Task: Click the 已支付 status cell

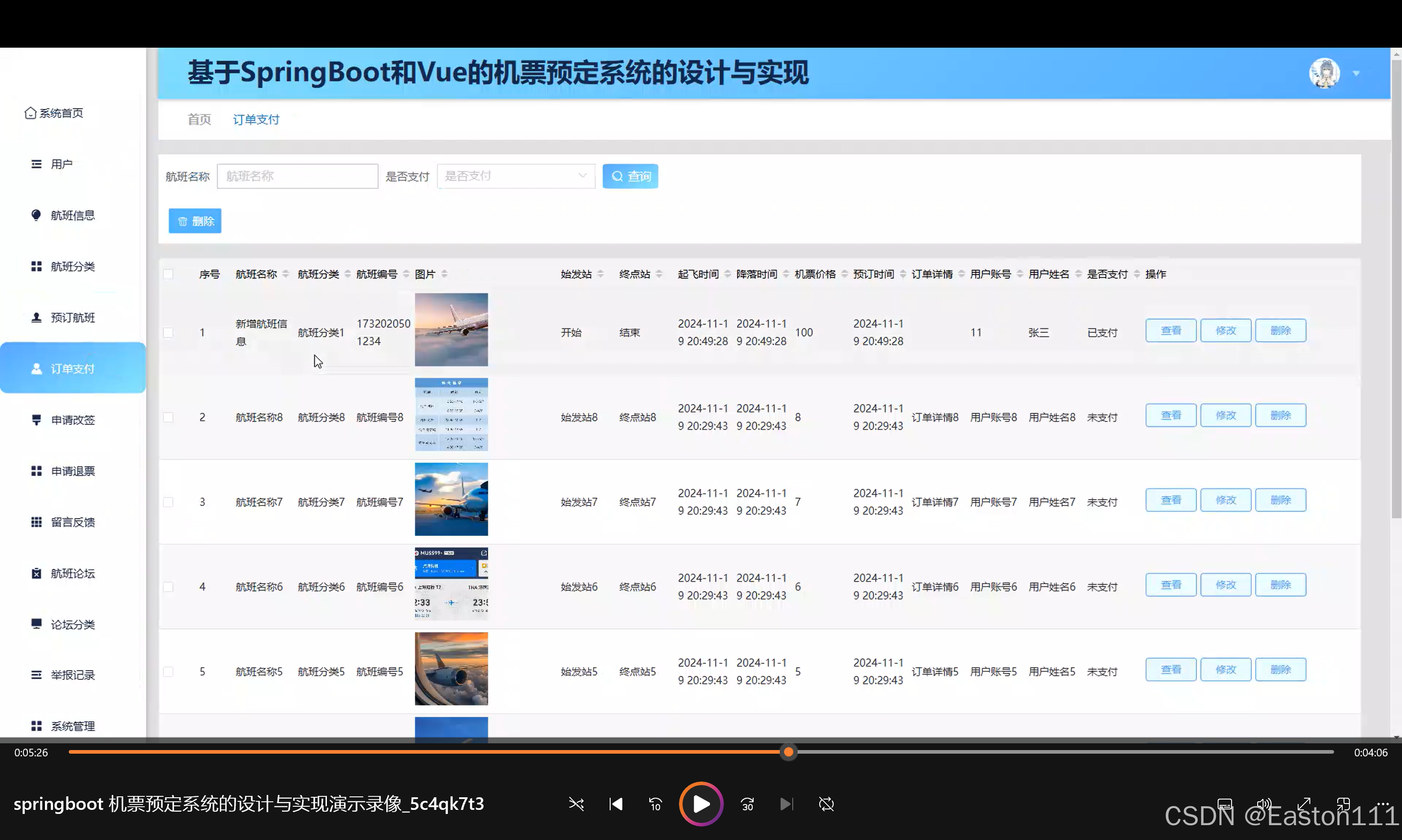Action: (x=1102, y=332)
